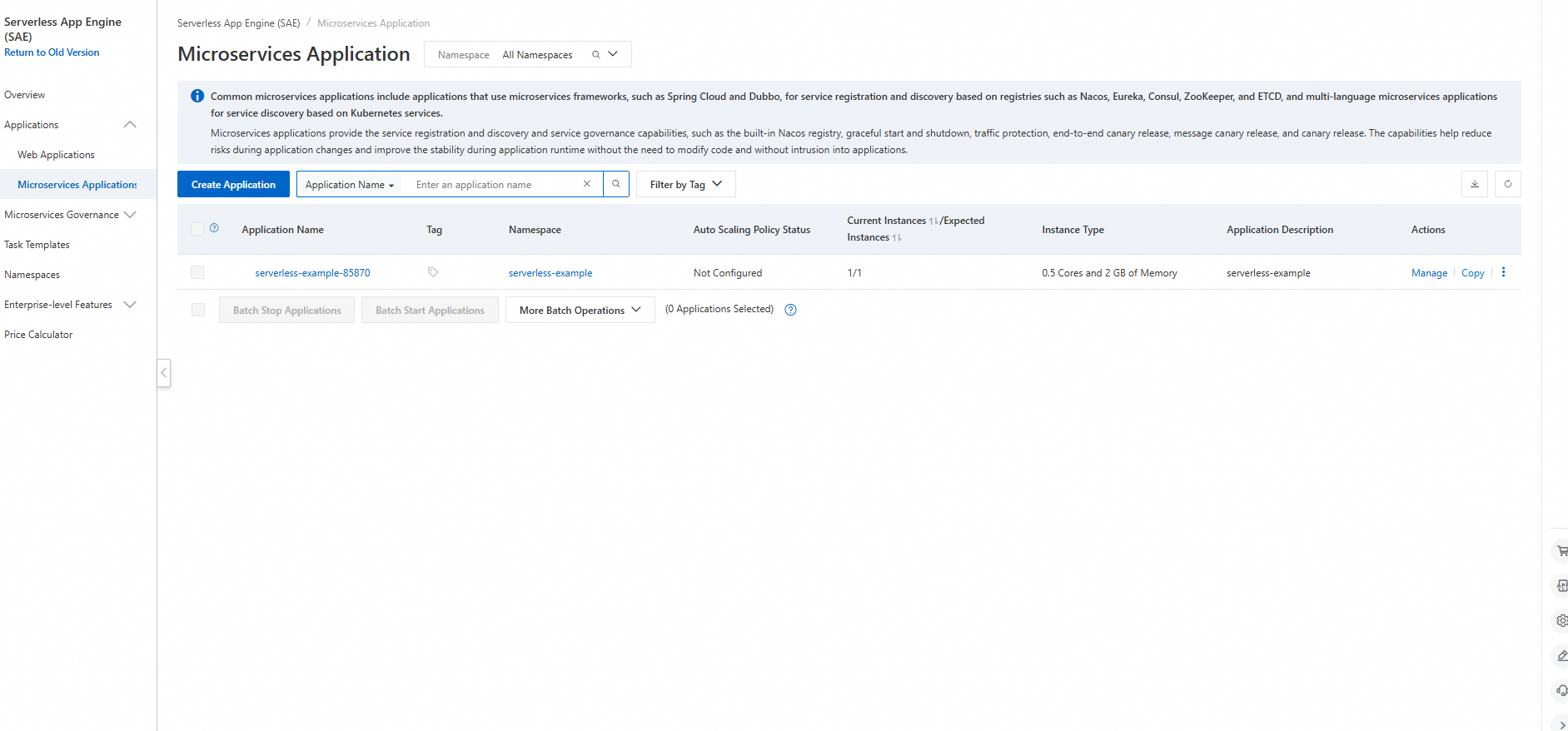Image resolution: width=1568 pixels, height=731 pixels.
Task: Click the search magnifier button
Action: click(616, 184)
